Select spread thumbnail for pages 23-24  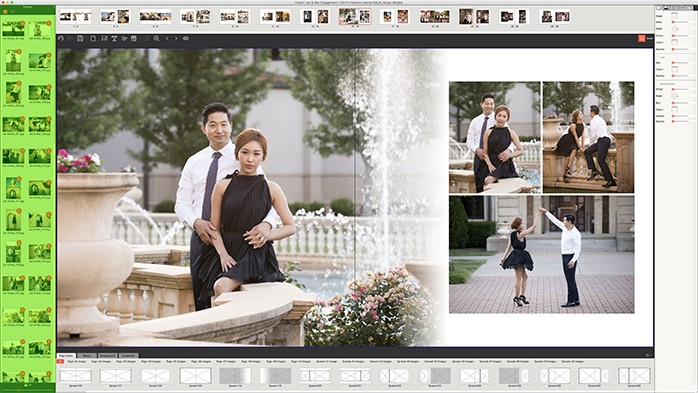pyautogui.click(x=515, y=17)
